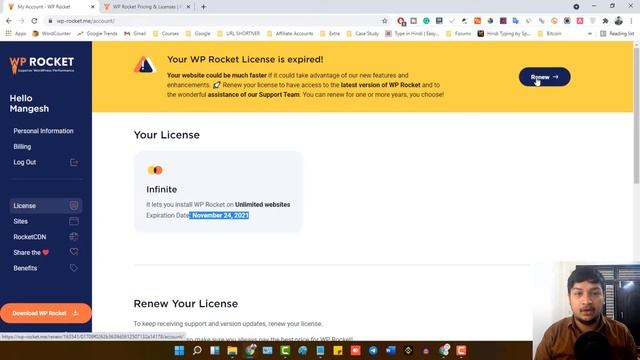Click the WP Rocket logo
The height and width of the screenshot is (360, 640).
click(42, 65)
